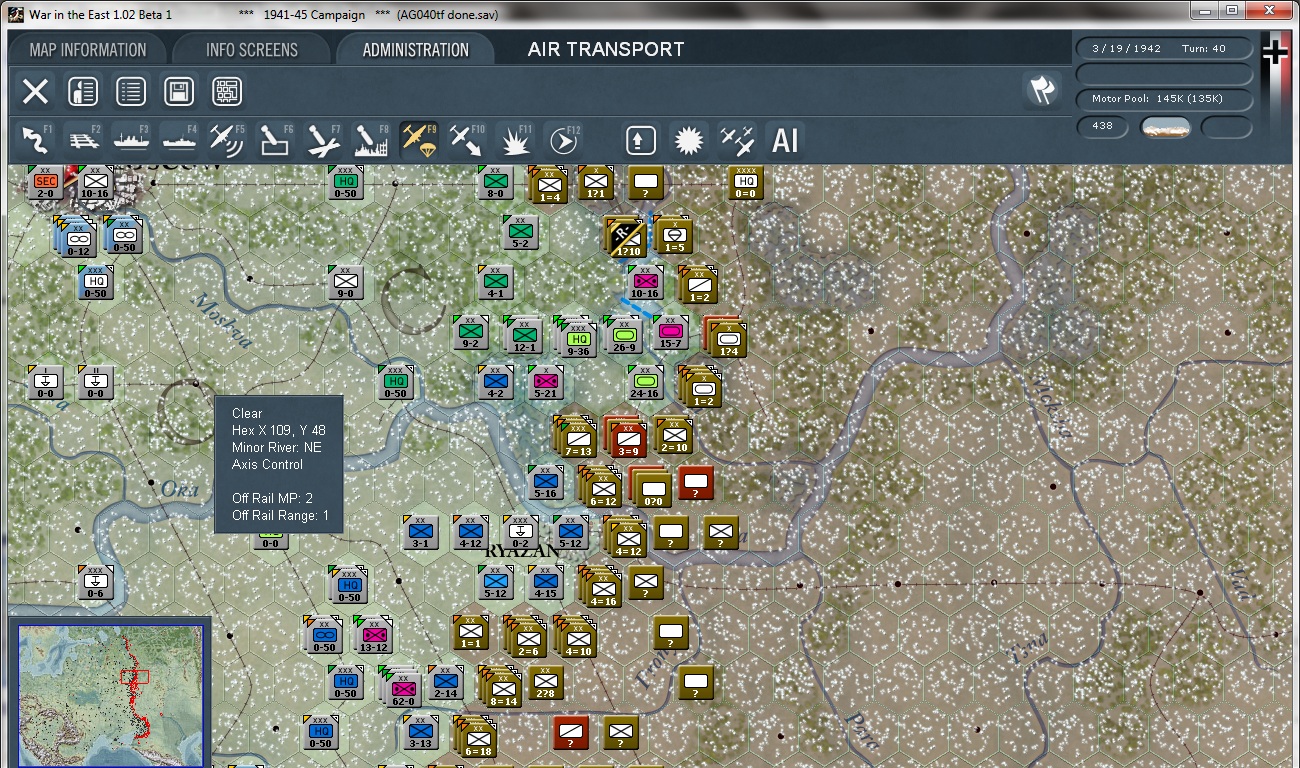Screen dimensions: 1300x768
Task: Click the X exit icon in Administration row
Action: (35, 92)
